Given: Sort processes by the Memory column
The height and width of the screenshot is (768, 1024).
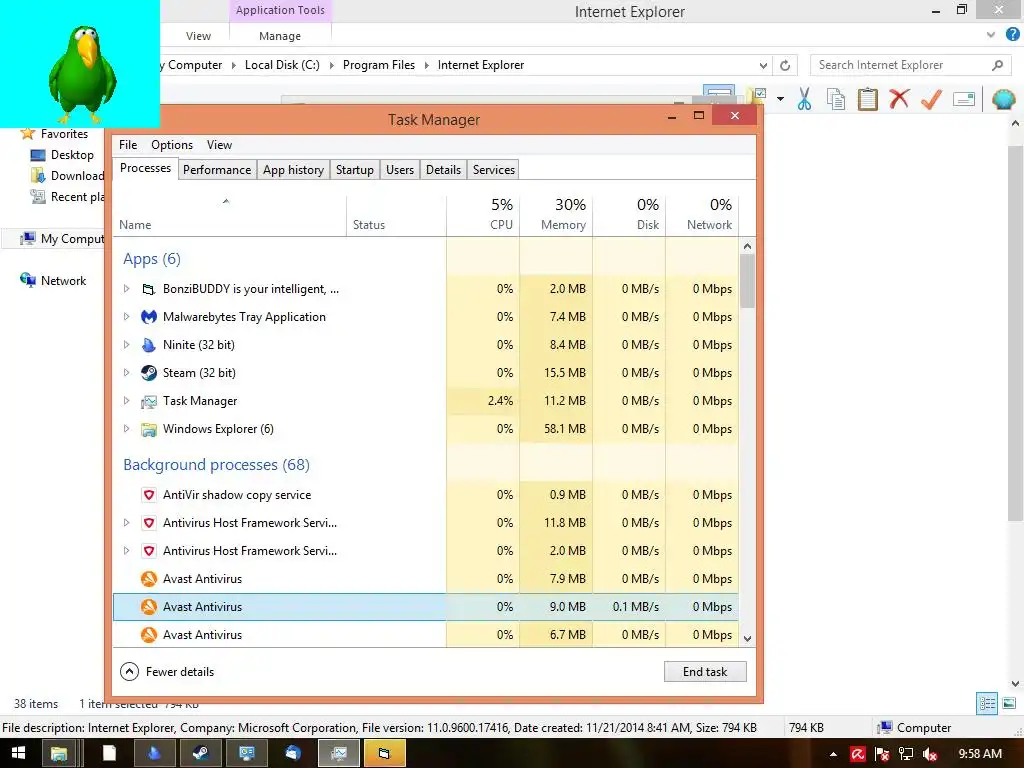Looking at the screenshot, I should 556,215.
